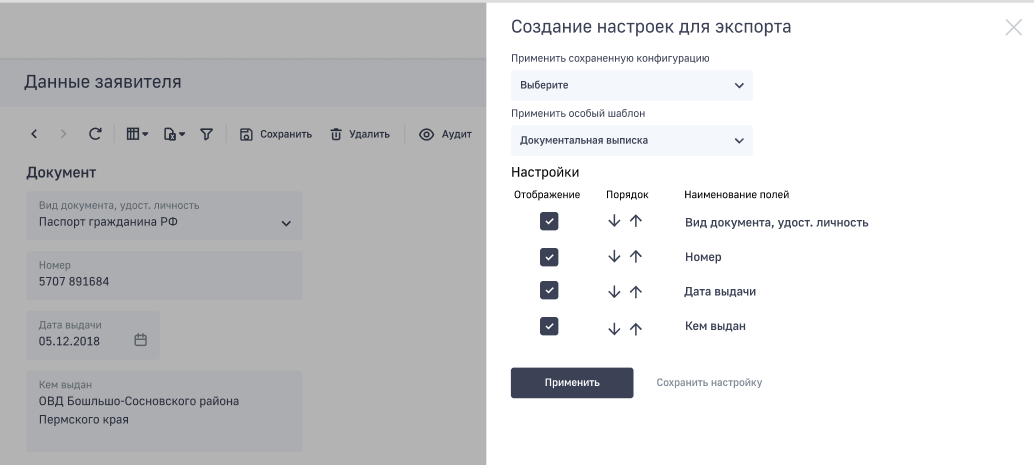Move Номер field down in order
Screen dimensions: 1034x465
[614, 257]
